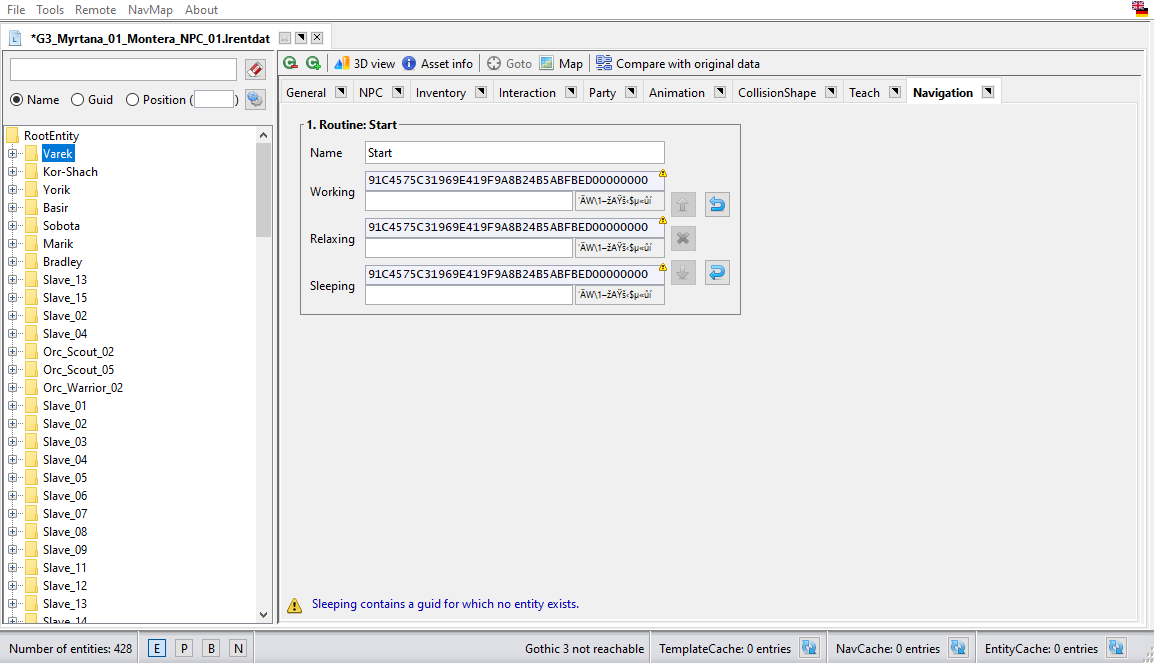The width and height of the screenshot is (1154, 663).
Task: Expand the Bradley tree node
Action: pyautogui.click(x=14, y=262)
